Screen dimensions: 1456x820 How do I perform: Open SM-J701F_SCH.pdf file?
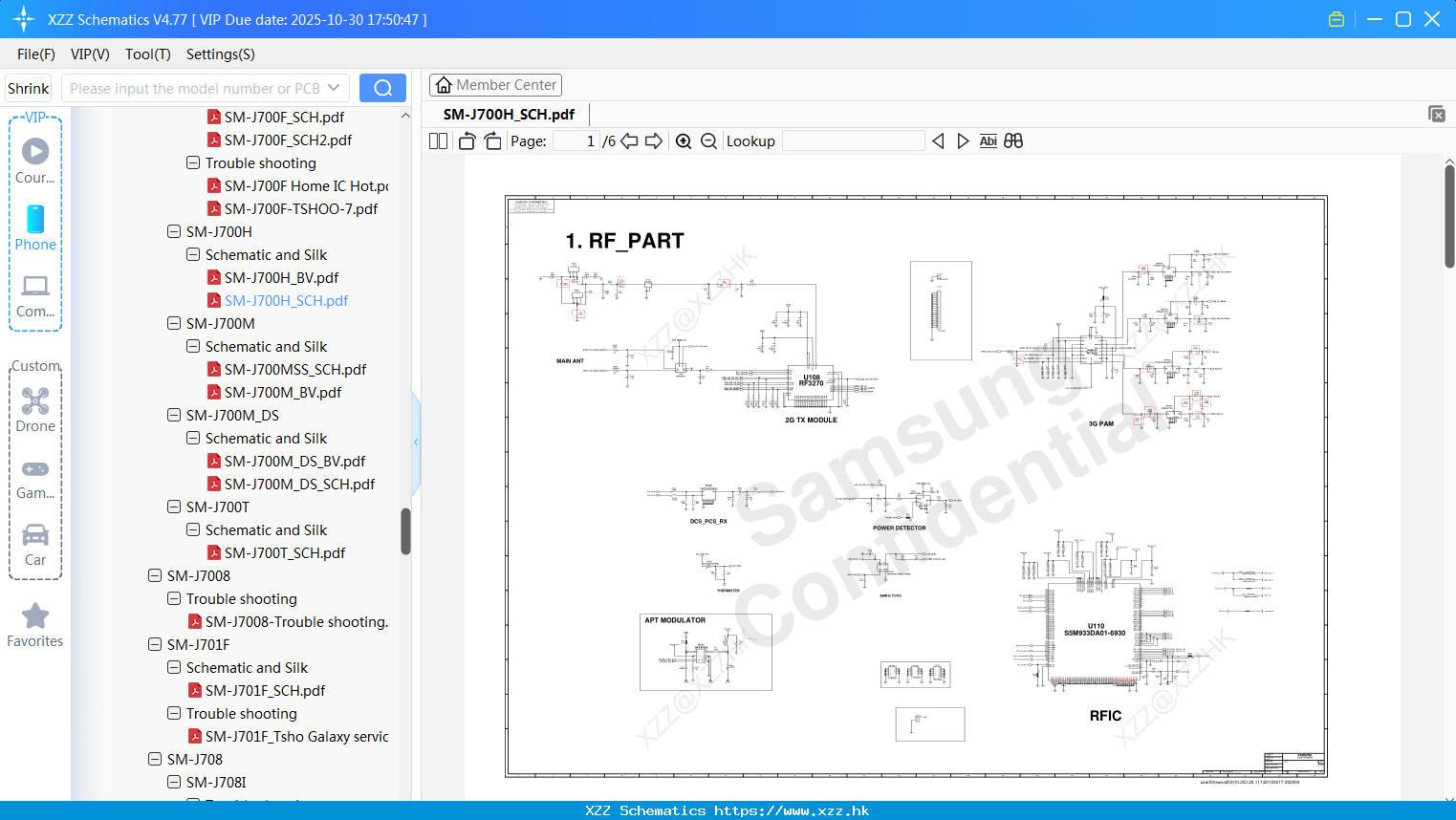265,691
